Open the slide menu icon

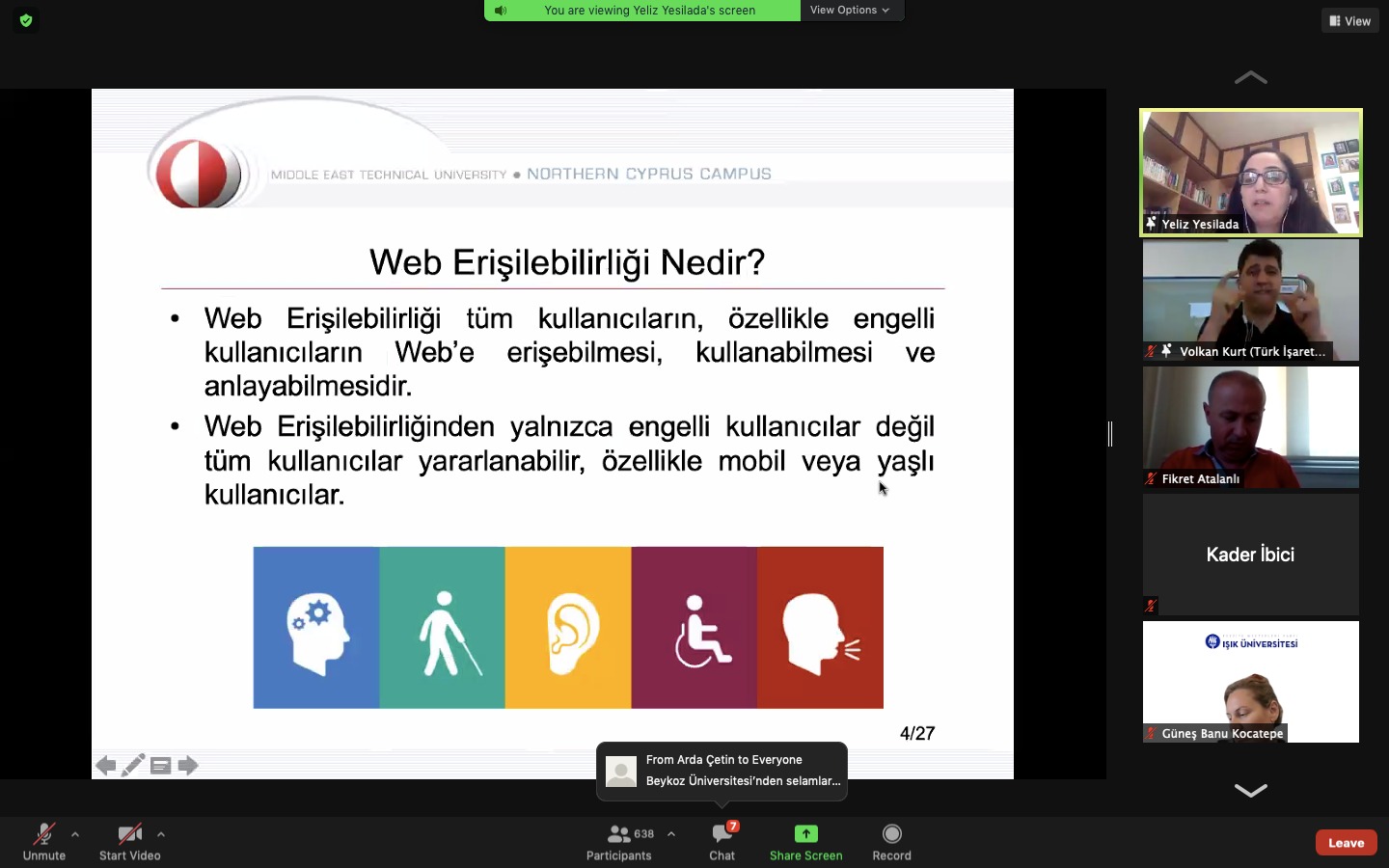click(x=161, y=766)
